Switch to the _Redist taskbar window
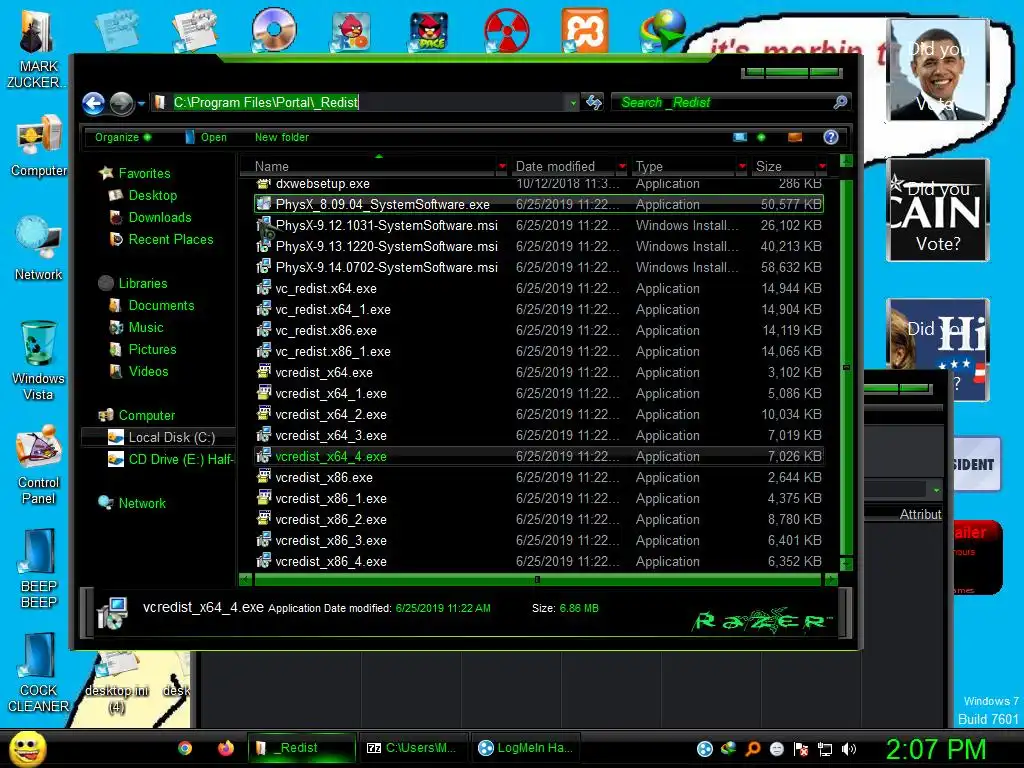 click(x=302, y=748)
